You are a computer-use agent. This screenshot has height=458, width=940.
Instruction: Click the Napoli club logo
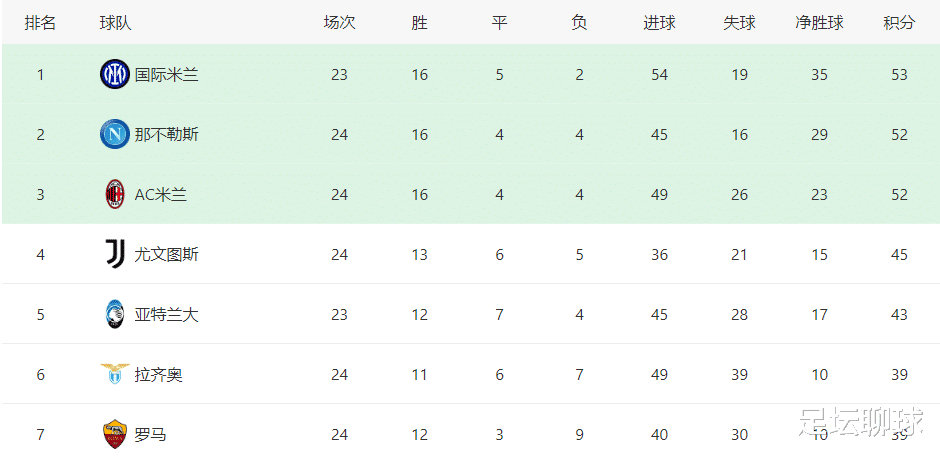(115, 134)
